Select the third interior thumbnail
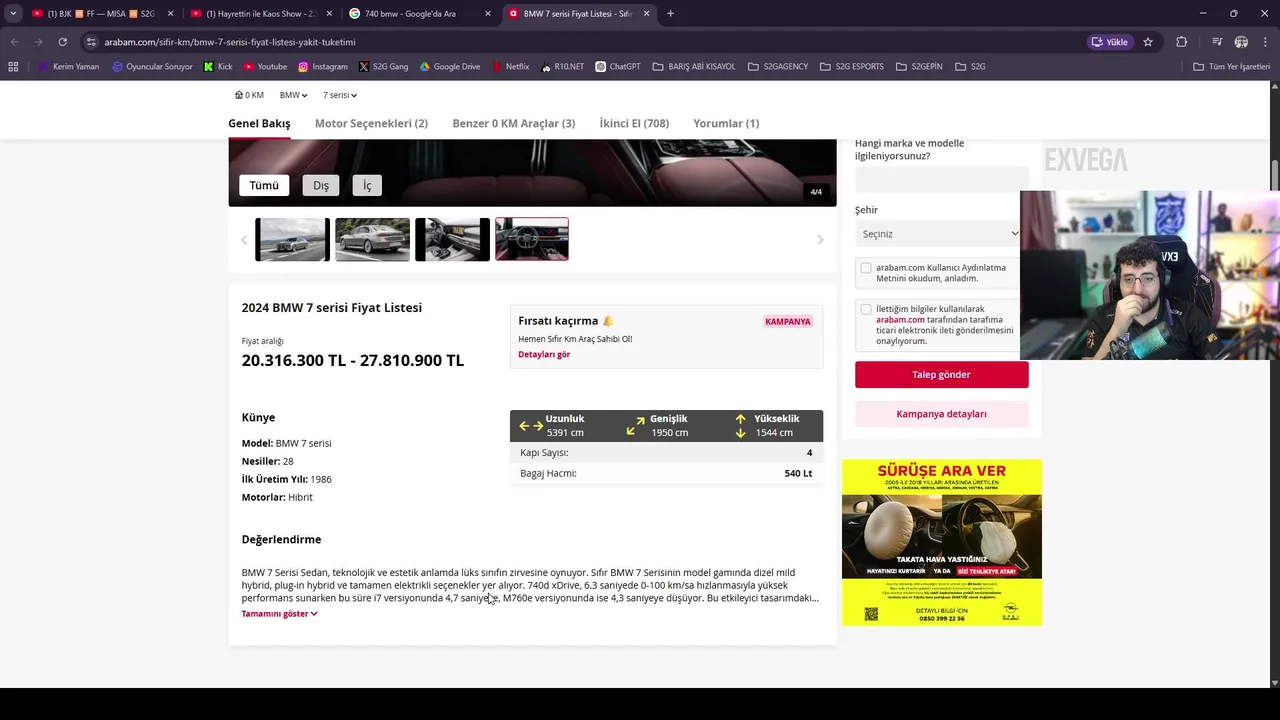 click(452, 240)
